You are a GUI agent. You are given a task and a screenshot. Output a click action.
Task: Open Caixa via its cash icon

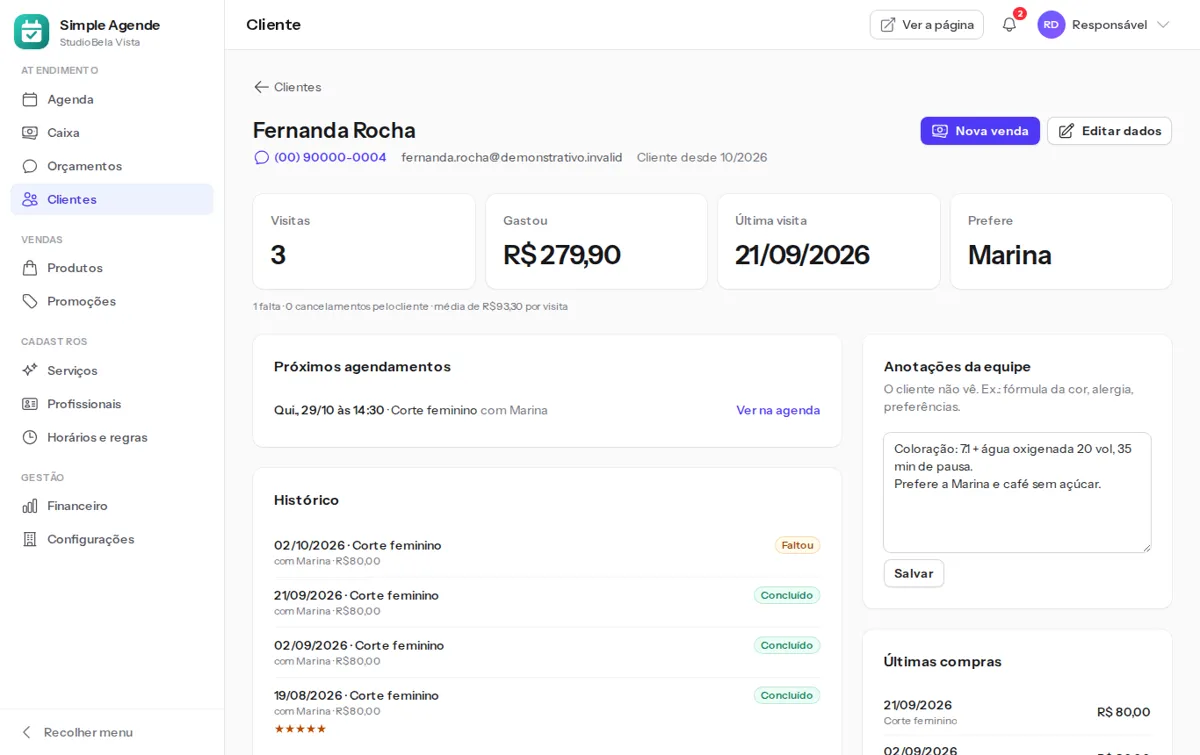coord(30,132)
